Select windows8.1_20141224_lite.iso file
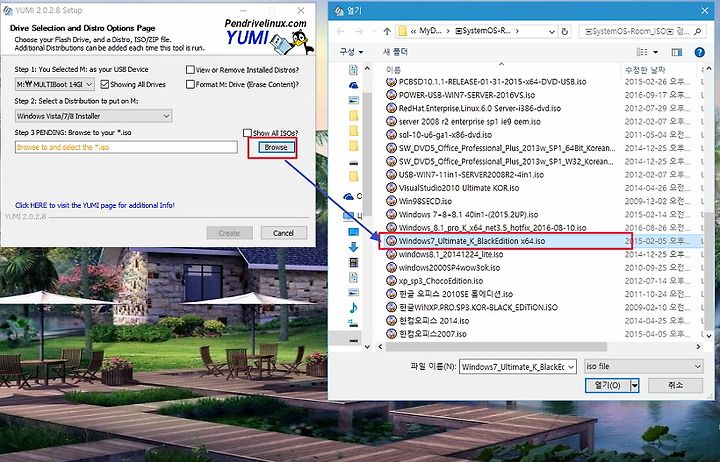 coord(450,254)
